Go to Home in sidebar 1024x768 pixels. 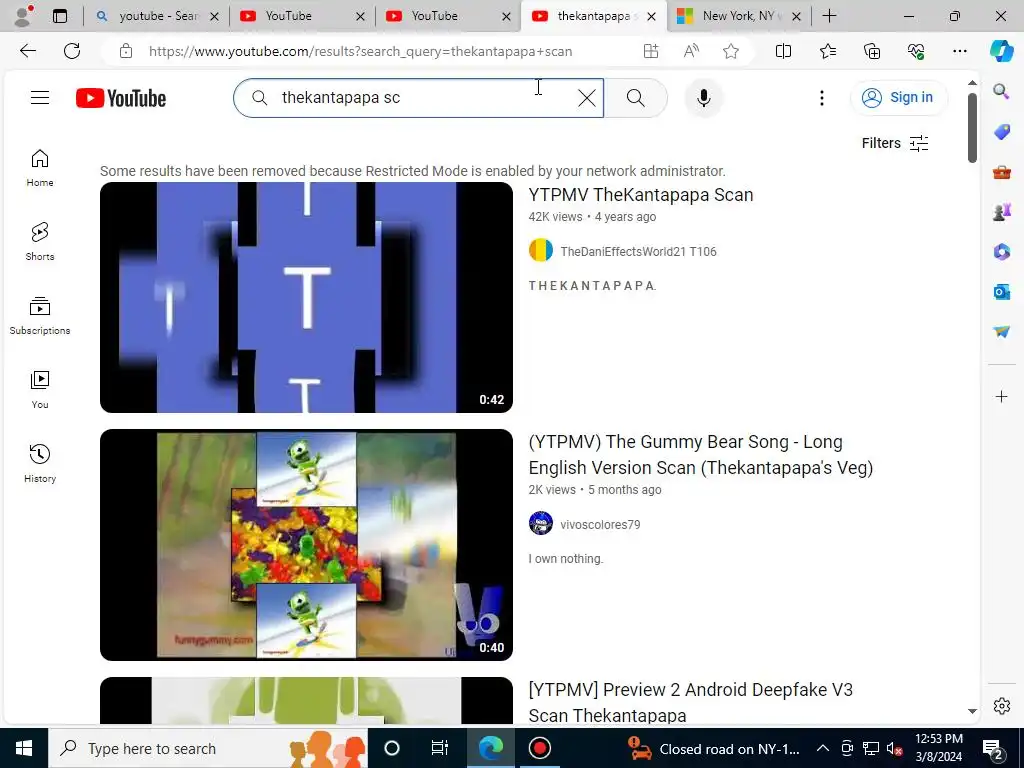click(x=40, y=168)
